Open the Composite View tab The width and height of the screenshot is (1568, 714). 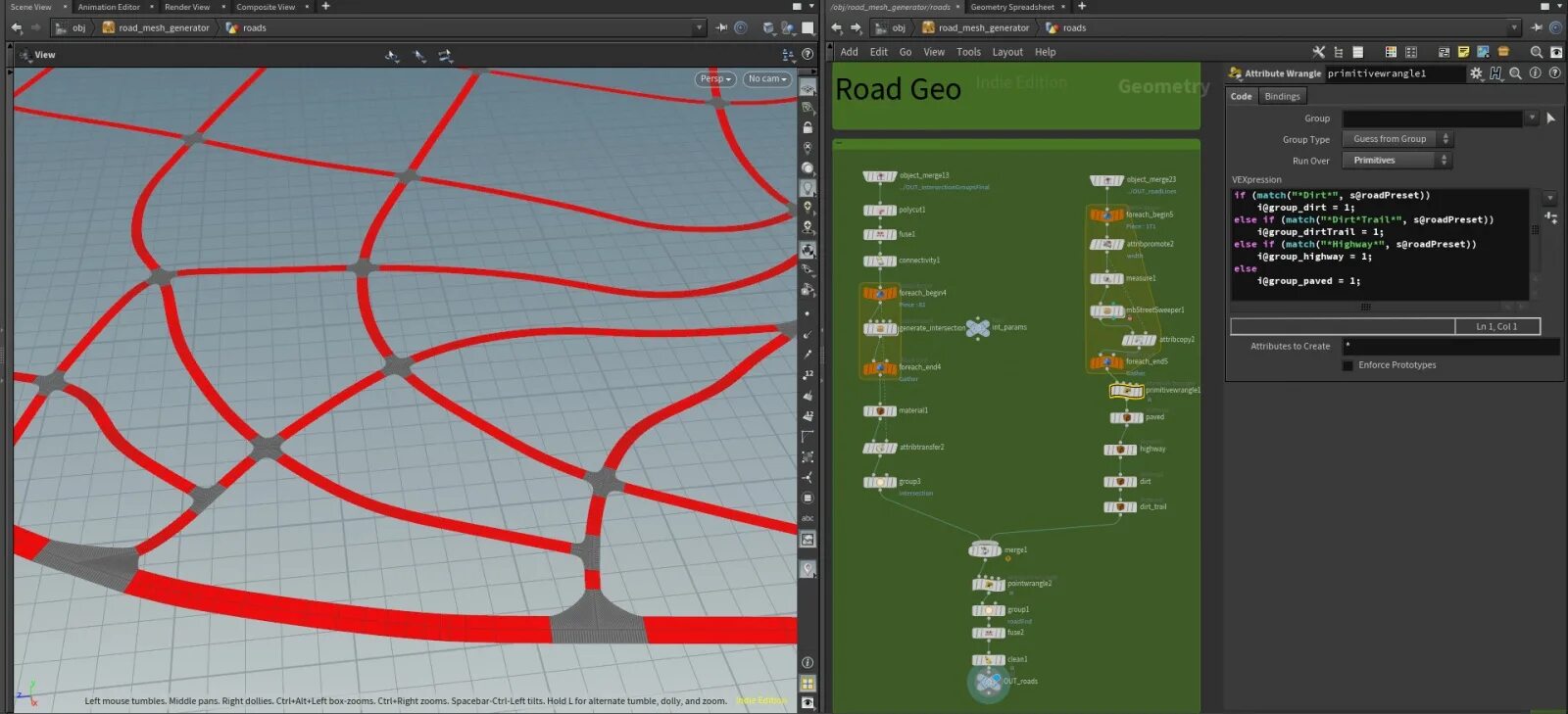265,7
